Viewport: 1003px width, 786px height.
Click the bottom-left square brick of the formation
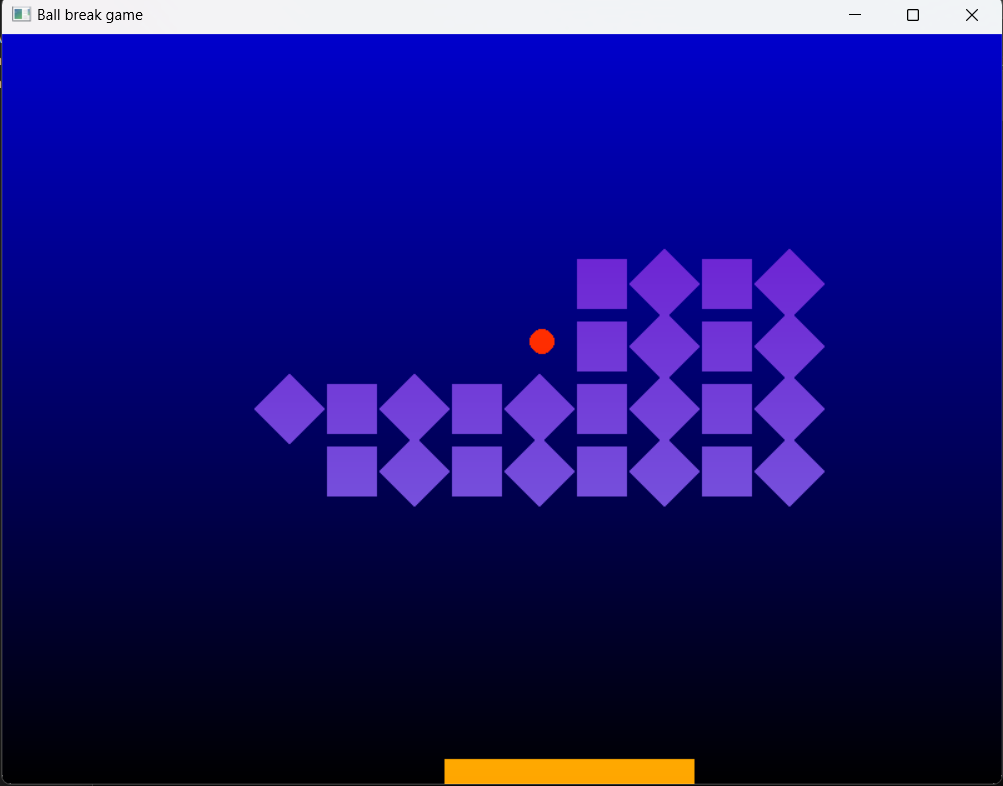click(351, 471)
